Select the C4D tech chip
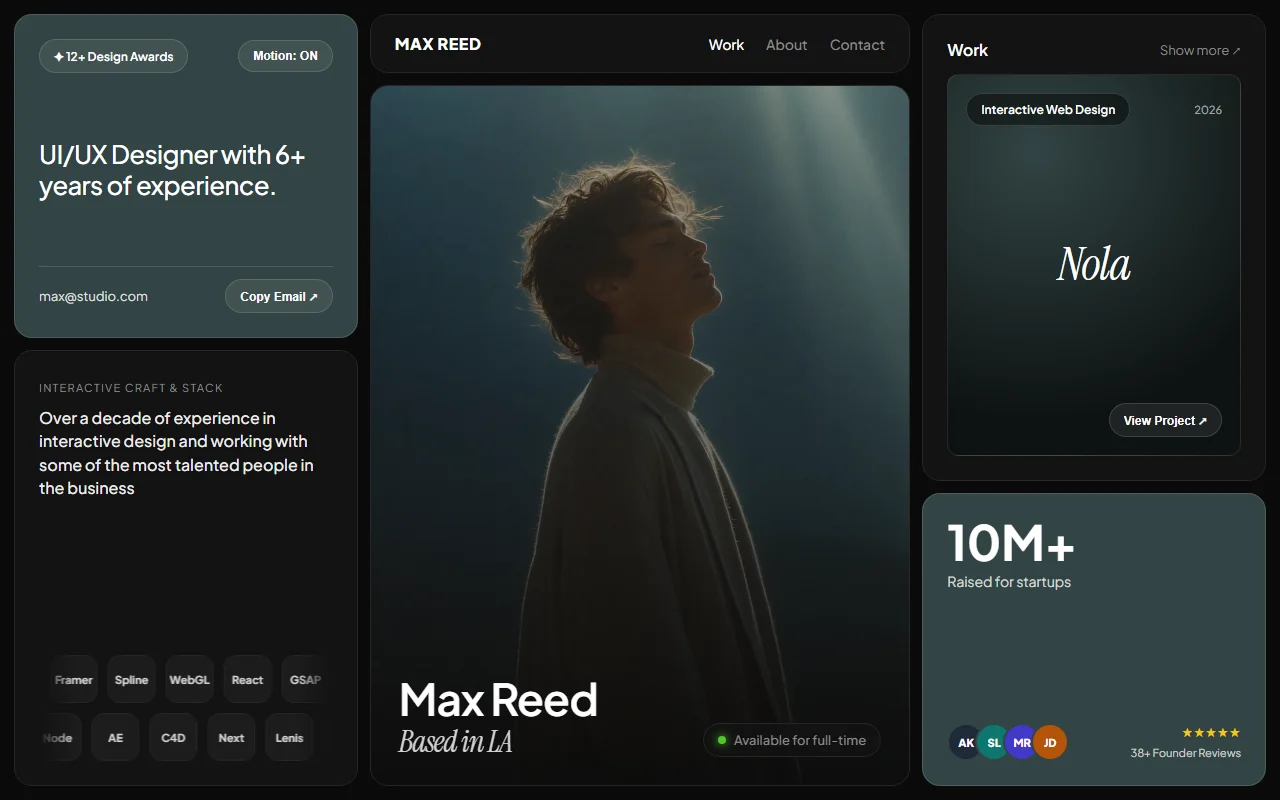The image size is (1280, 800). [x=173, y=738]
